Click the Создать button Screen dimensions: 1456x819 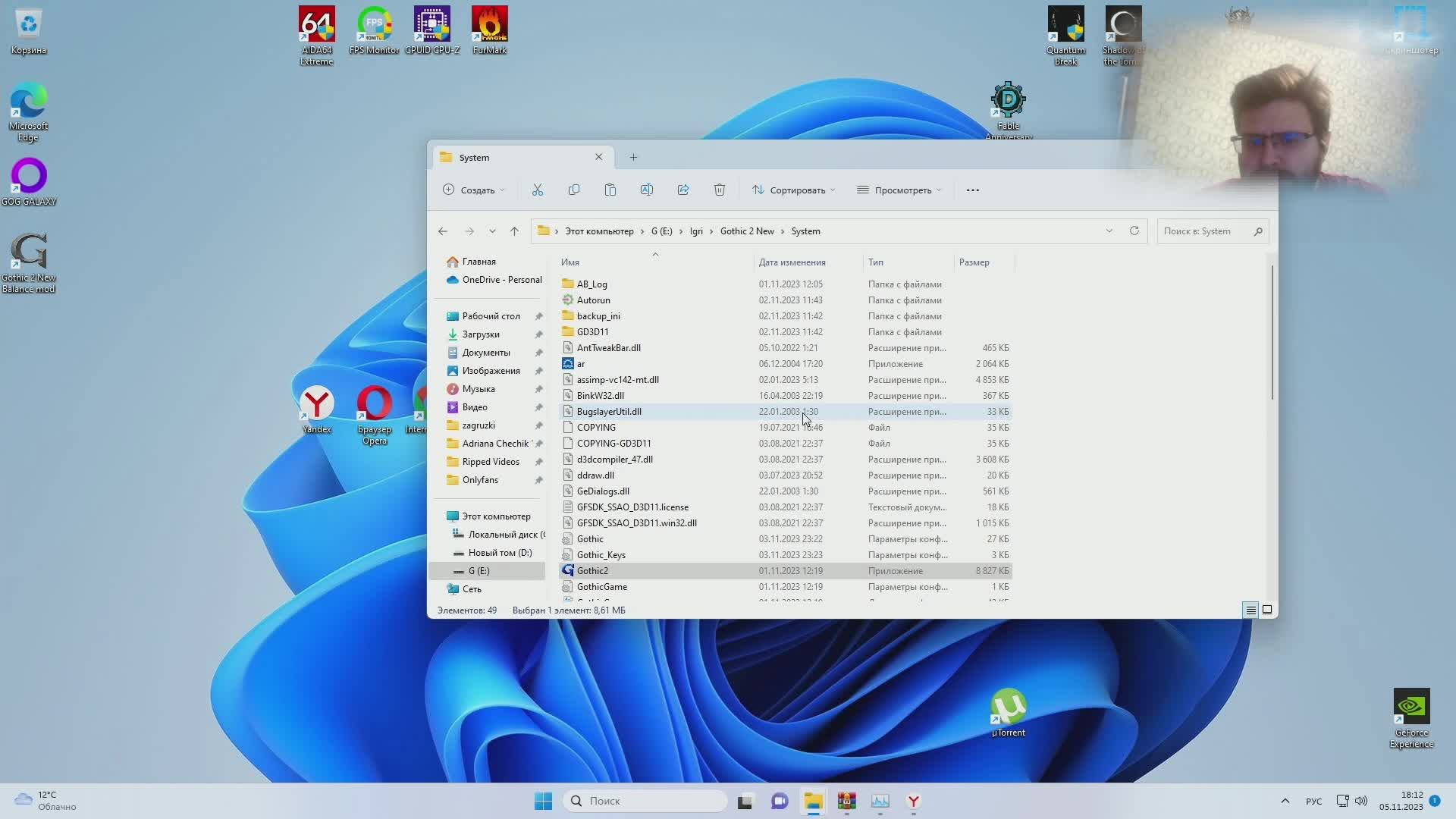(x=473, y=190)
